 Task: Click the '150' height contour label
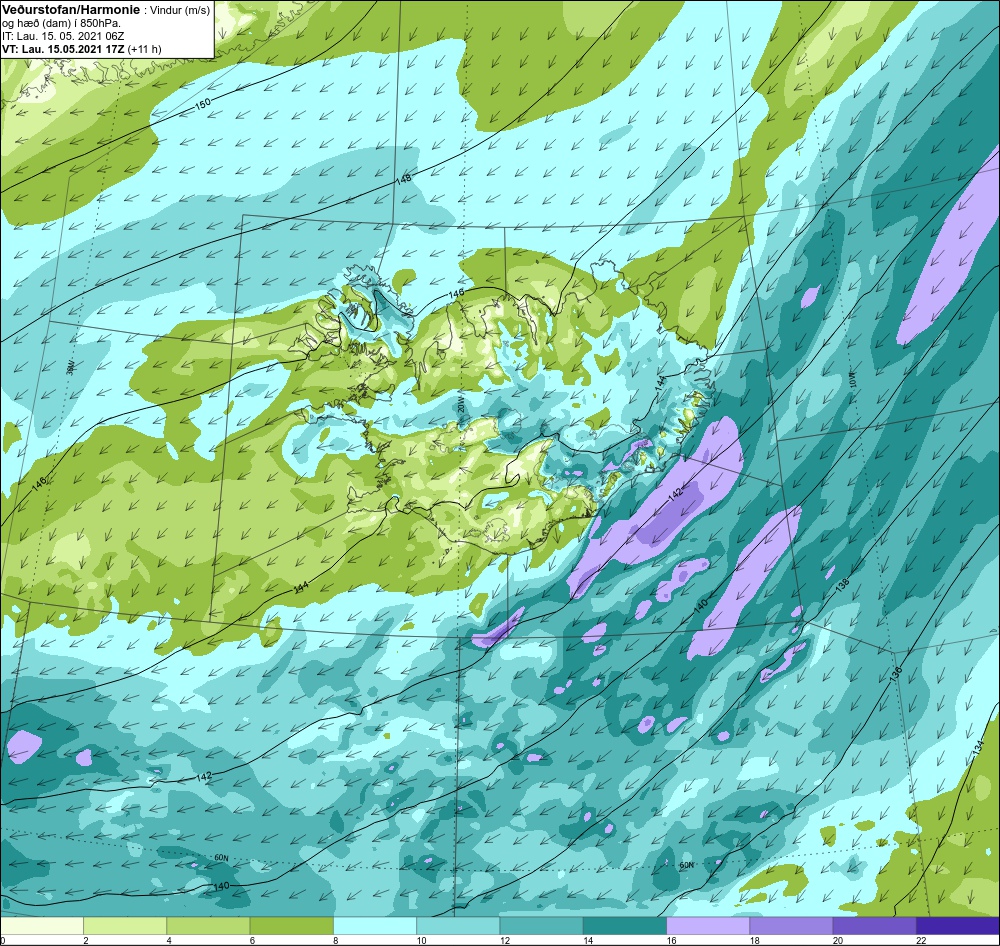(202, 105)
